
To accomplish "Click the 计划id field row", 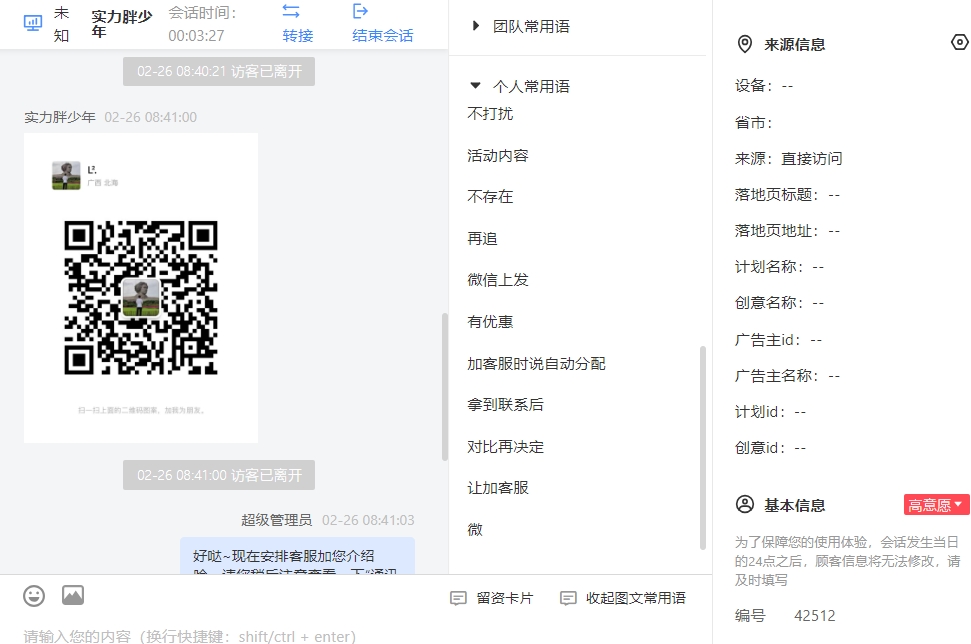I will (x=770, y=412).
